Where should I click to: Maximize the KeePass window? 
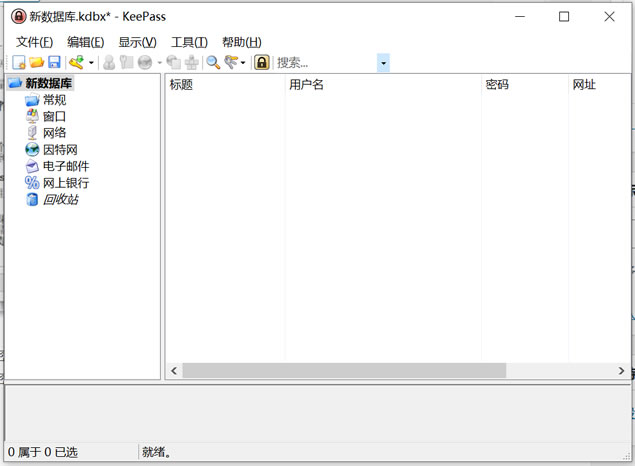point(564,17)
